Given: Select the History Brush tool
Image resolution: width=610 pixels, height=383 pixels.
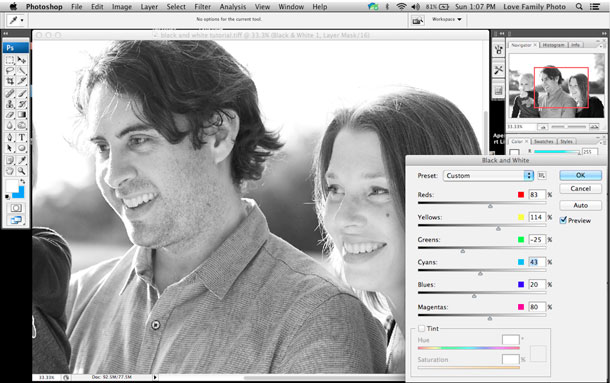Looking at the screenshot, I should pos(22,104).
